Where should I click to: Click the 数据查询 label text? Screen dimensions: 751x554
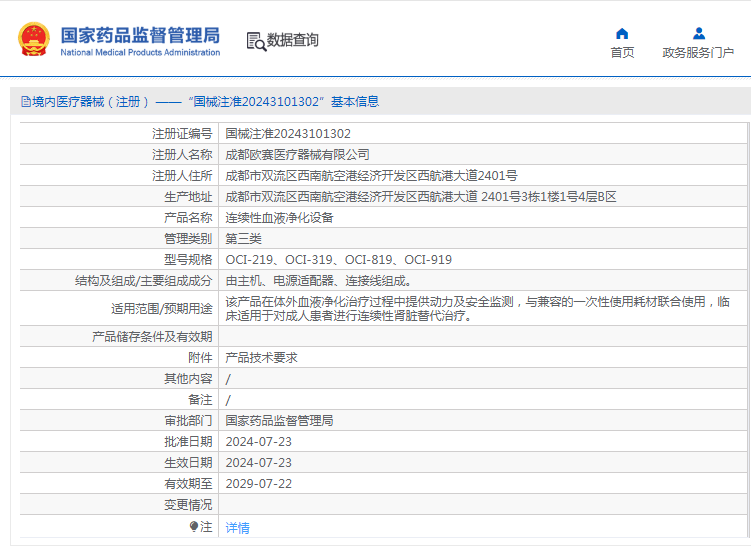click(x=293, y=40)
